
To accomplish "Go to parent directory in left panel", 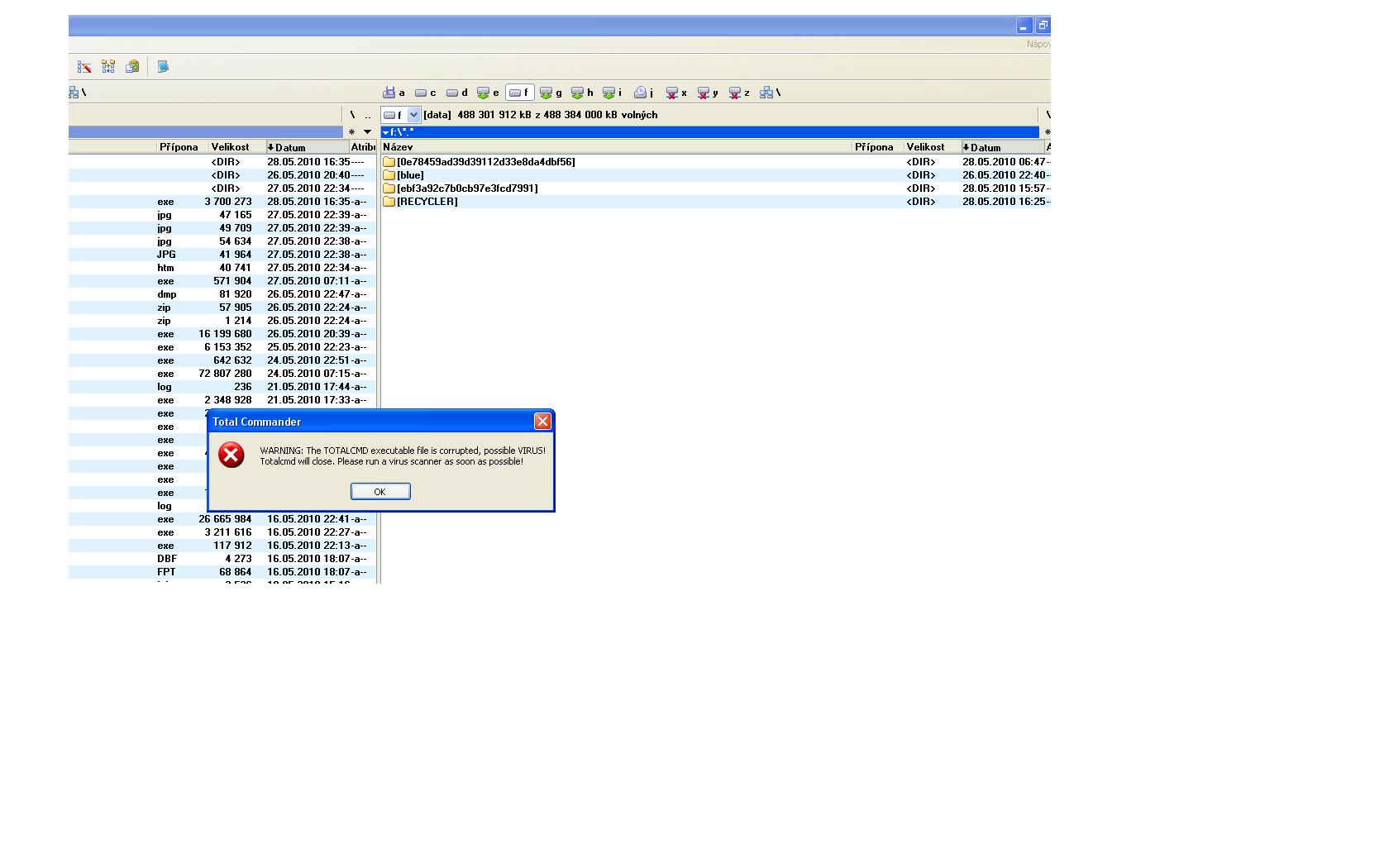I will [368, 115].
